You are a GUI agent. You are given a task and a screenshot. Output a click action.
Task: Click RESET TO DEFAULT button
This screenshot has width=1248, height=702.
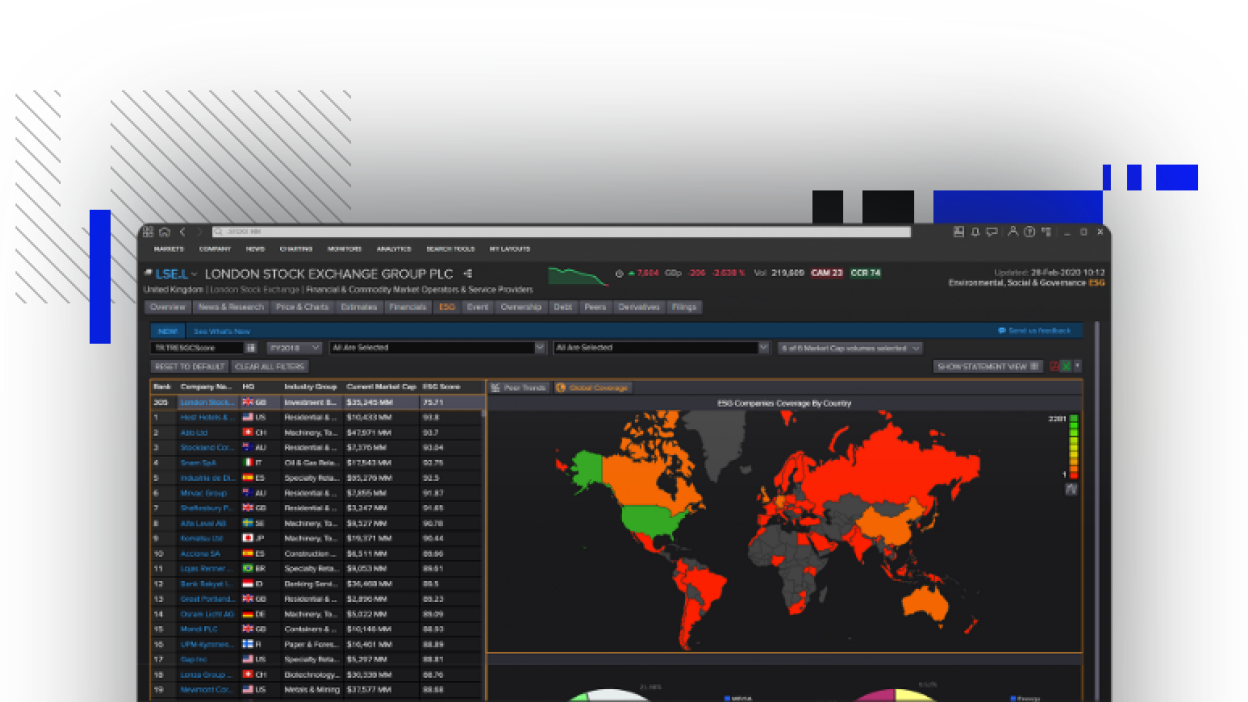click(189, 367)
